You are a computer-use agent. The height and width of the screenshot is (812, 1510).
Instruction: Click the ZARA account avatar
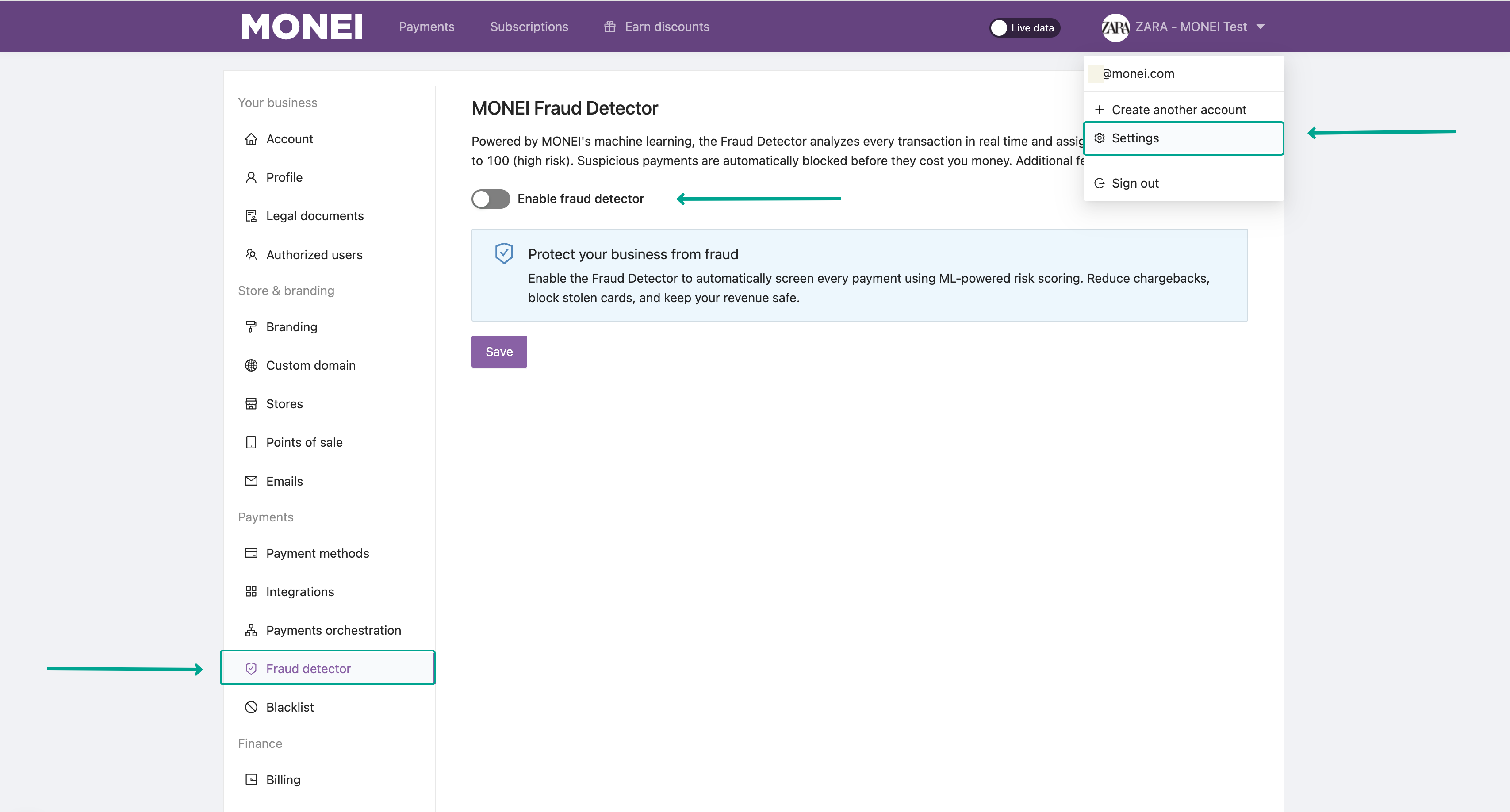(x=1115, y=27)
